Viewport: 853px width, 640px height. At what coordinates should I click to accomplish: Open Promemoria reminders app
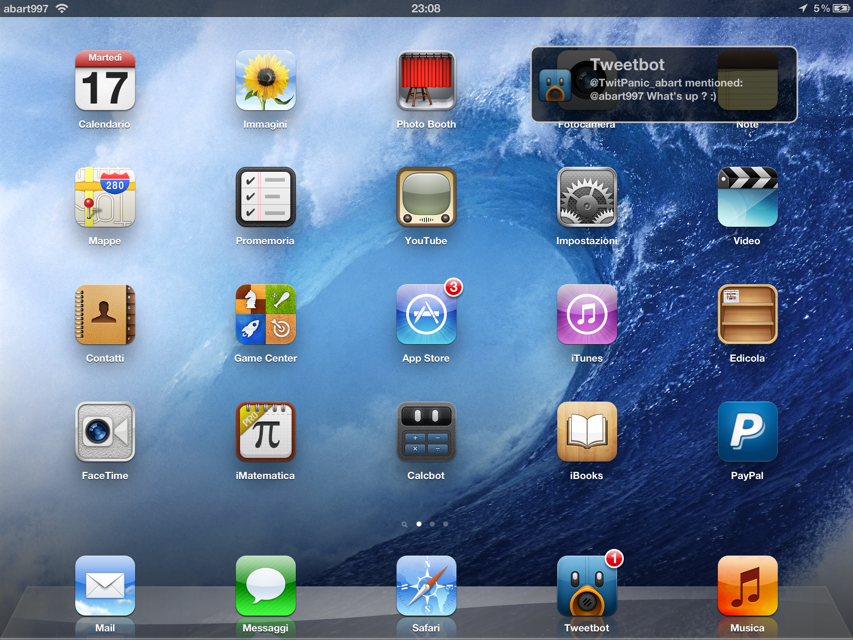pos(265,197)
